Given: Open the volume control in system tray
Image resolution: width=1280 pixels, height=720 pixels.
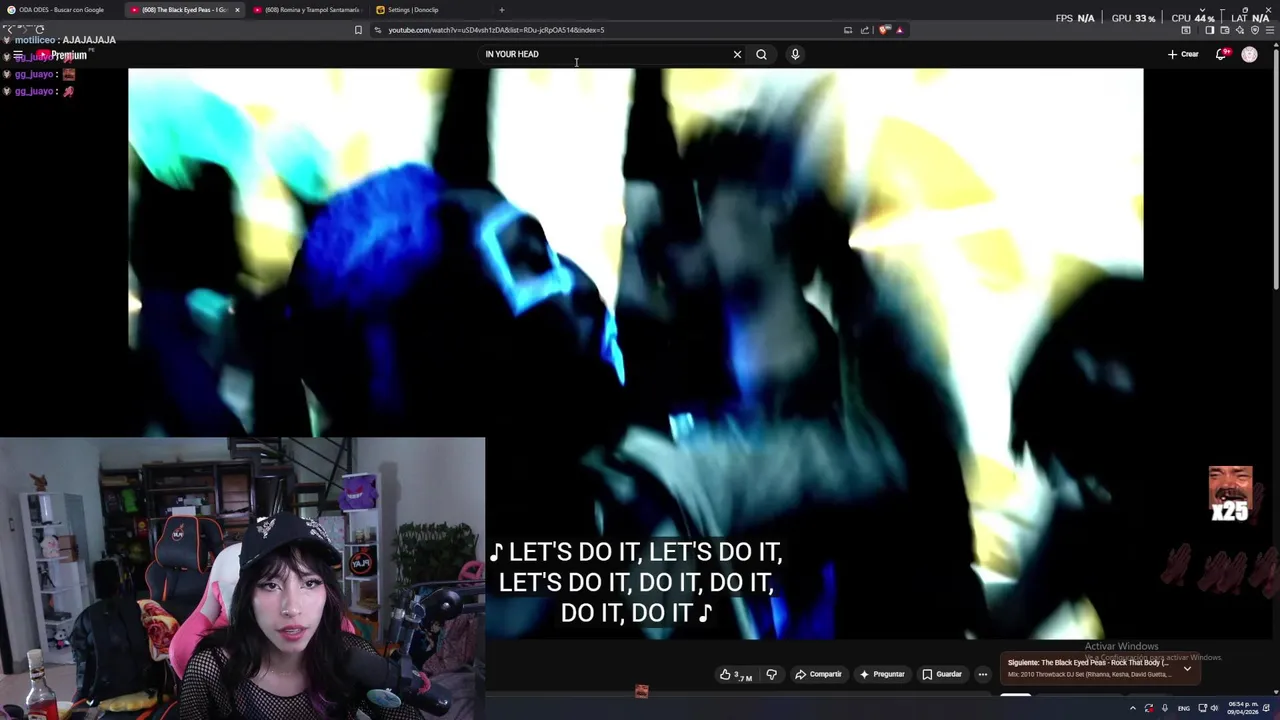Looking at the screenshot, I should point(1215,708).
